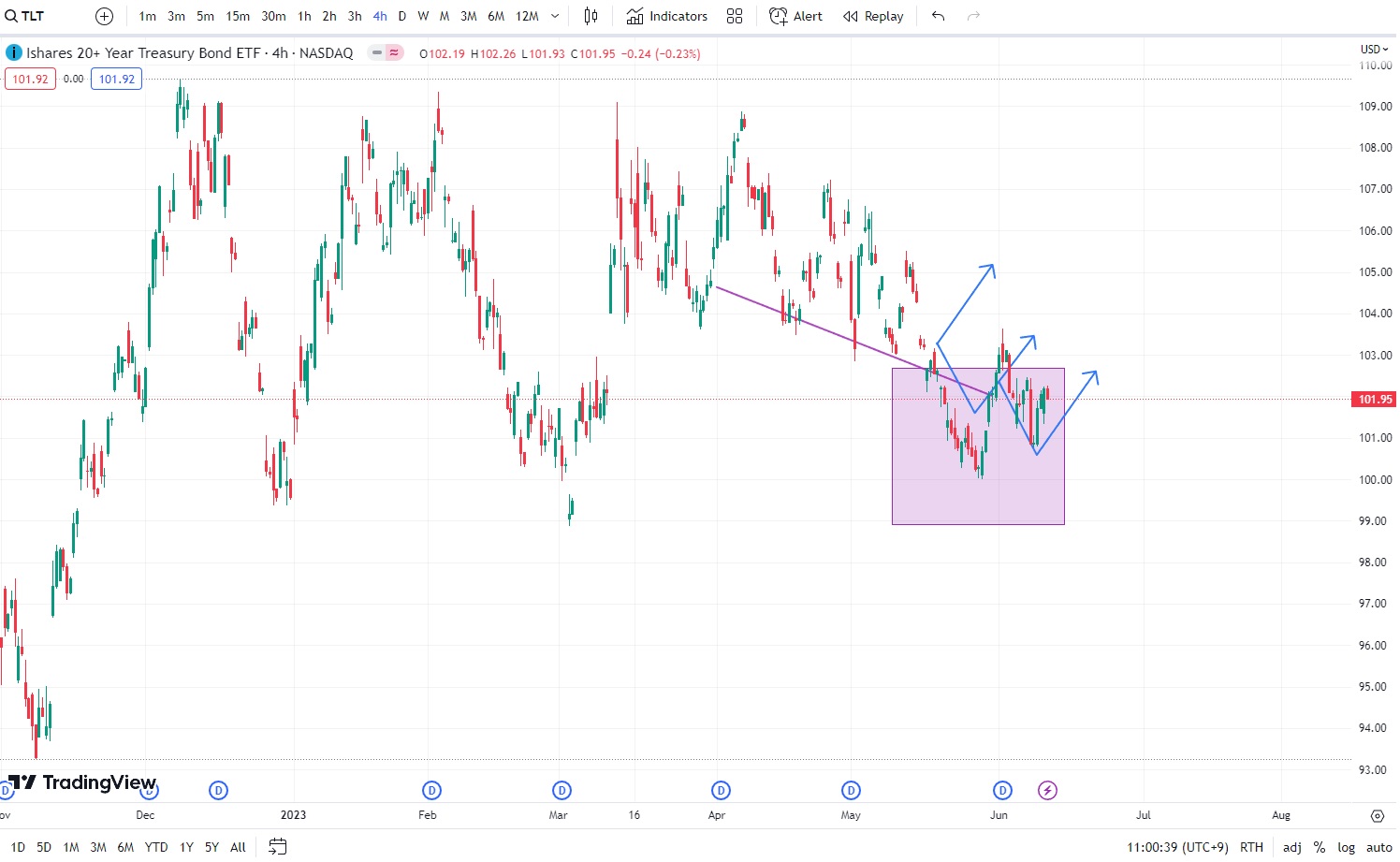Switch to the 1m timeframe
The image size is (1400, 862).
[x=147, y=16]
